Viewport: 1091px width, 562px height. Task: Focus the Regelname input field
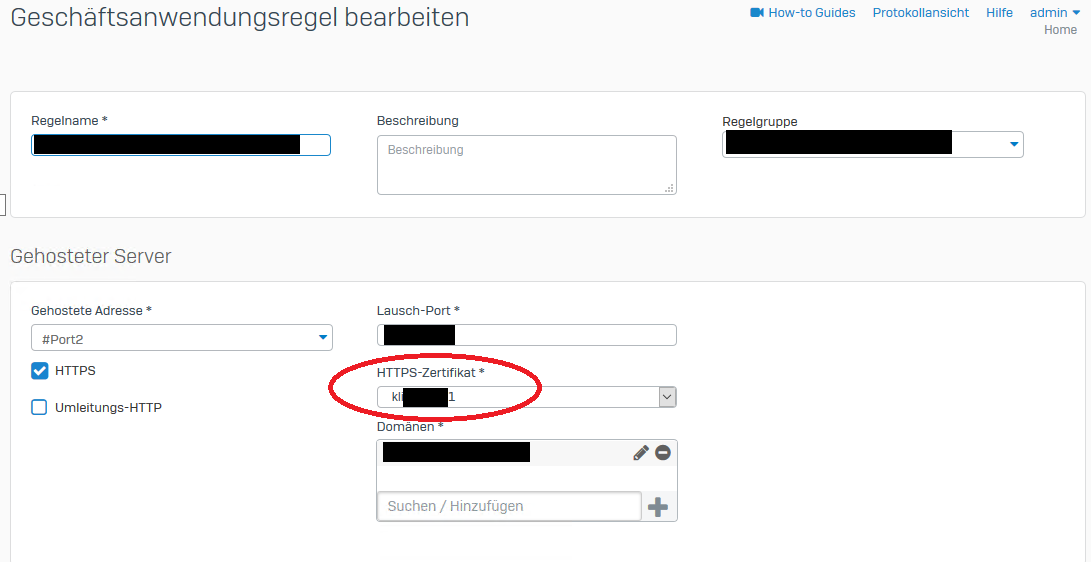(x=180, y=145)
